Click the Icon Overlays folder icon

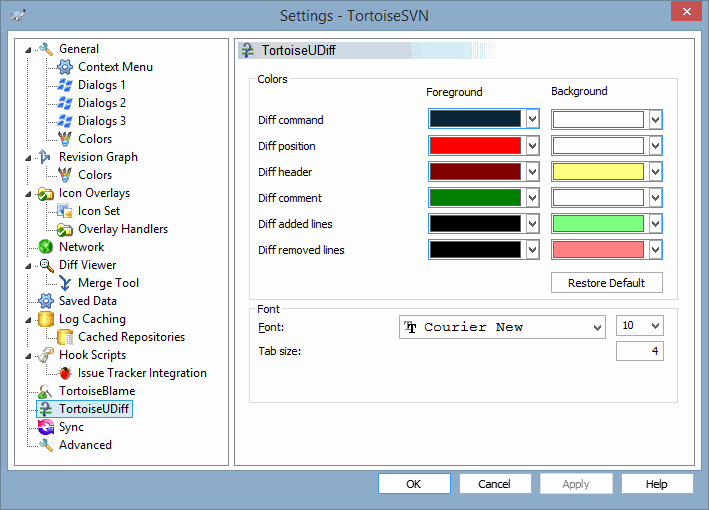pos(46,193)
